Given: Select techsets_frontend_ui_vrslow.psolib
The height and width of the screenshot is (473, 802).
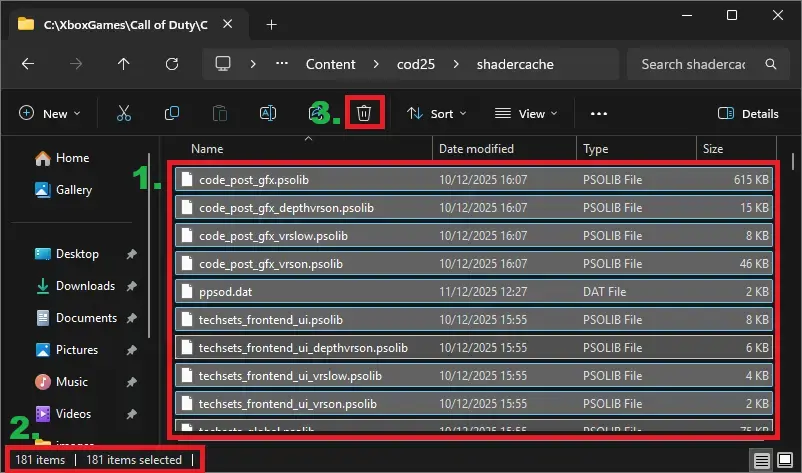Looking at the screenshot, I should click(x=474, y=376).
